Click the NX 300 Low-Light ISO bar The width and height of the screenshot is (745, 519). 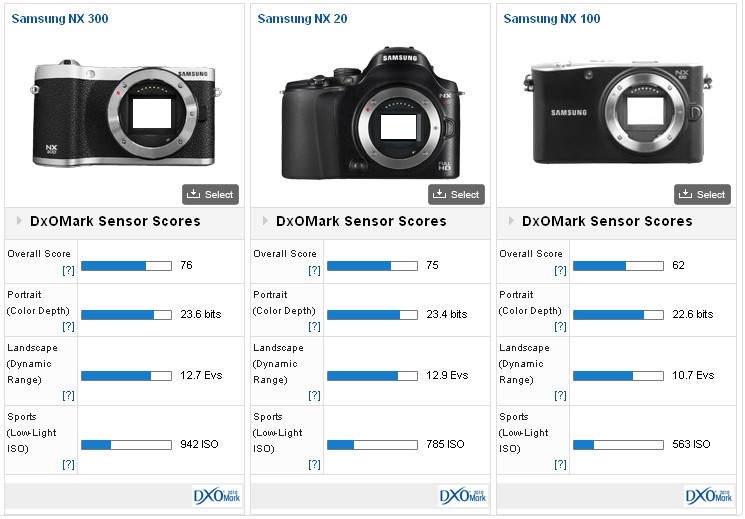coord(126,445)
